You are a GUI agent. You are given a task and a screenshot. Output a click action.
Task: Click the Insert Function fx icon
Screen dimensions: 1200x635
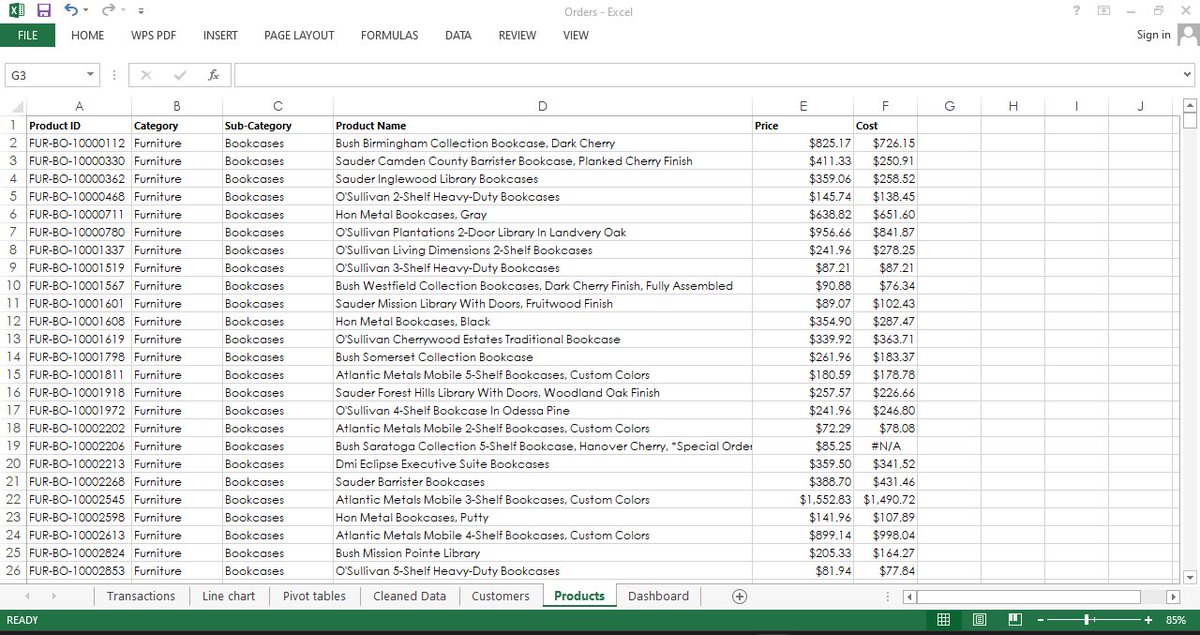pyautogui.click(x=213, y=75)
